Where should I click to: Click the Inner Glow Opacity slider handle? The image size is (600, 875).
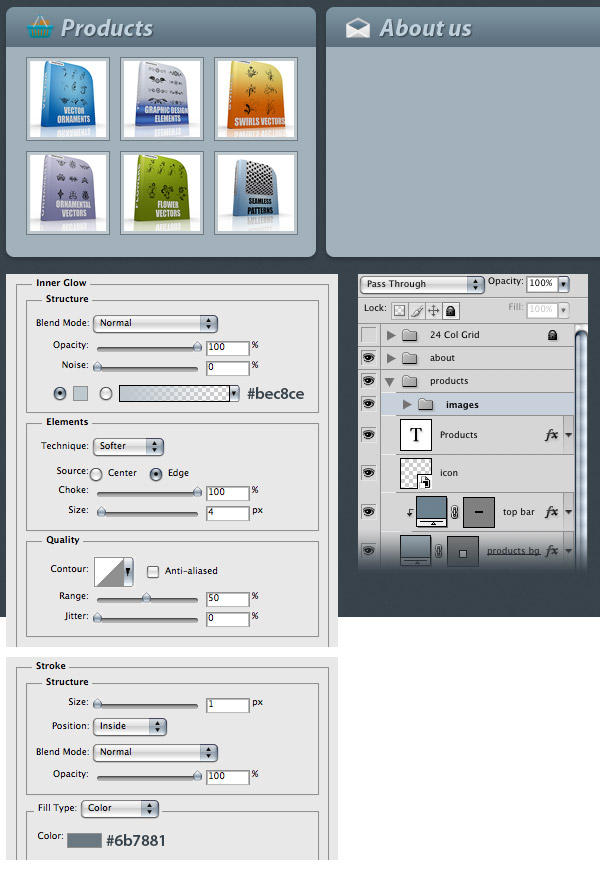197,347
